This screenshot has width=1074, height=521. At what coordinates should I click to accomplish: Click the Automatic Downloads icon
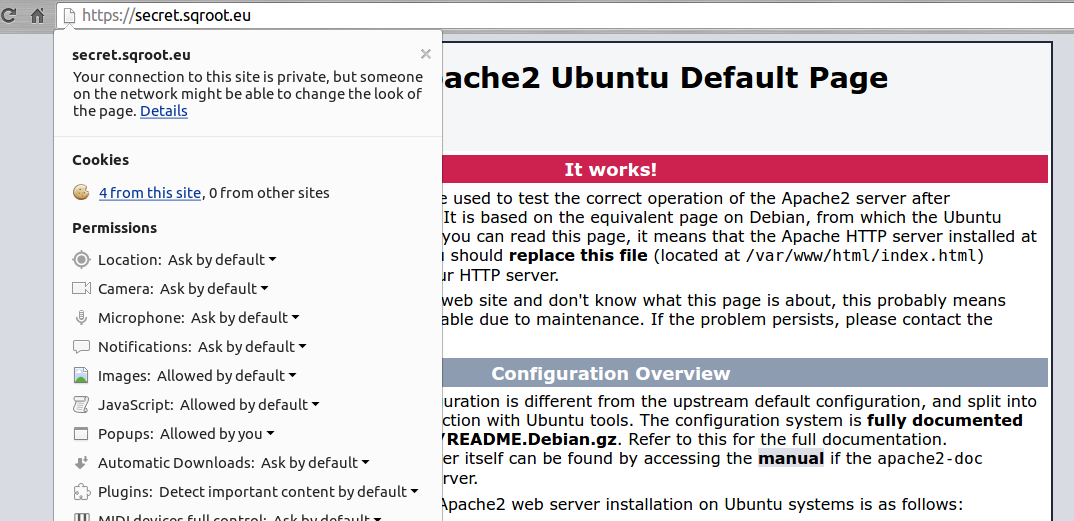point(82,462)
